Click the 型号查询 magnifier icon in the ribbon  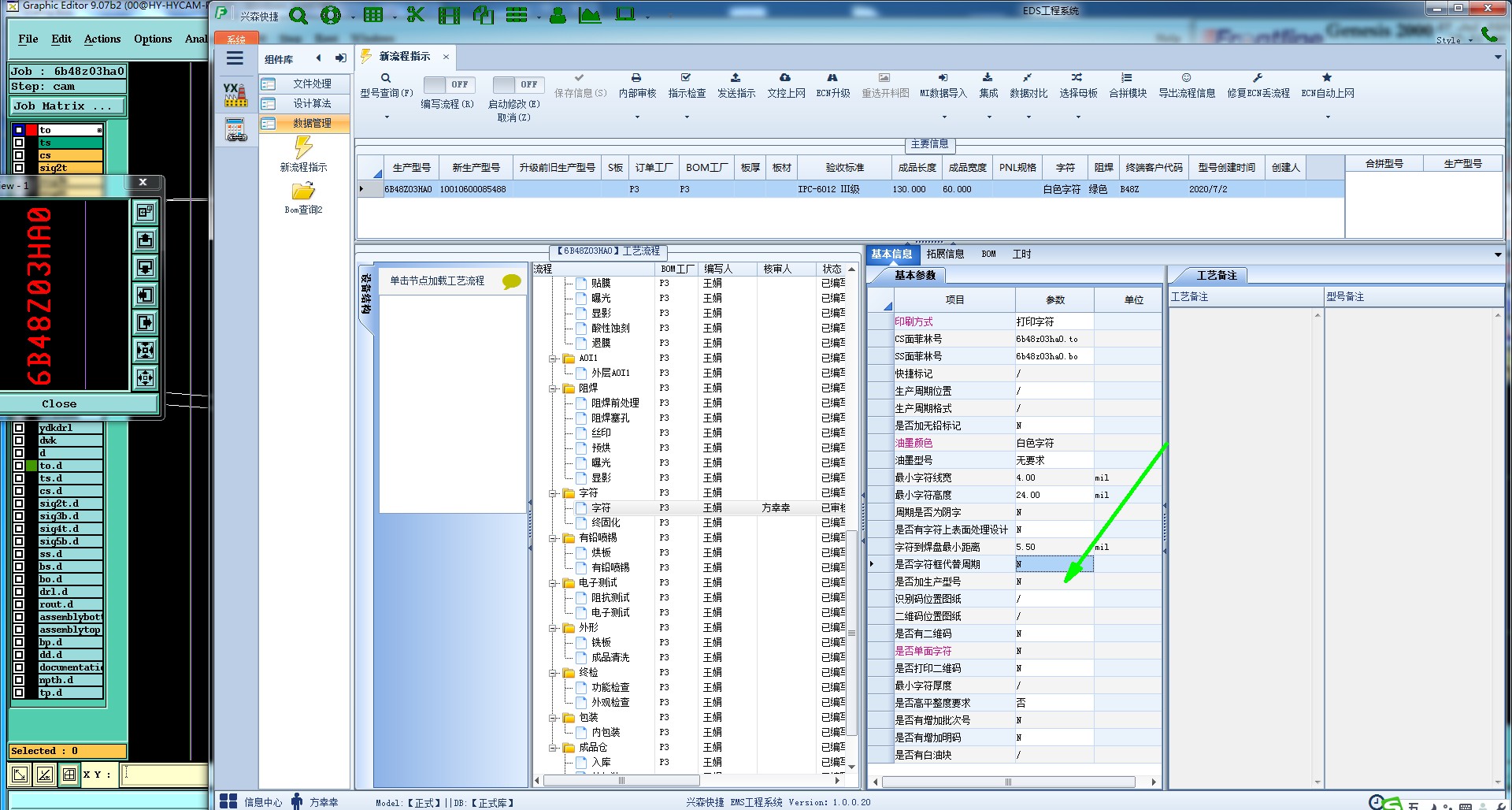(x=386, y=78)
